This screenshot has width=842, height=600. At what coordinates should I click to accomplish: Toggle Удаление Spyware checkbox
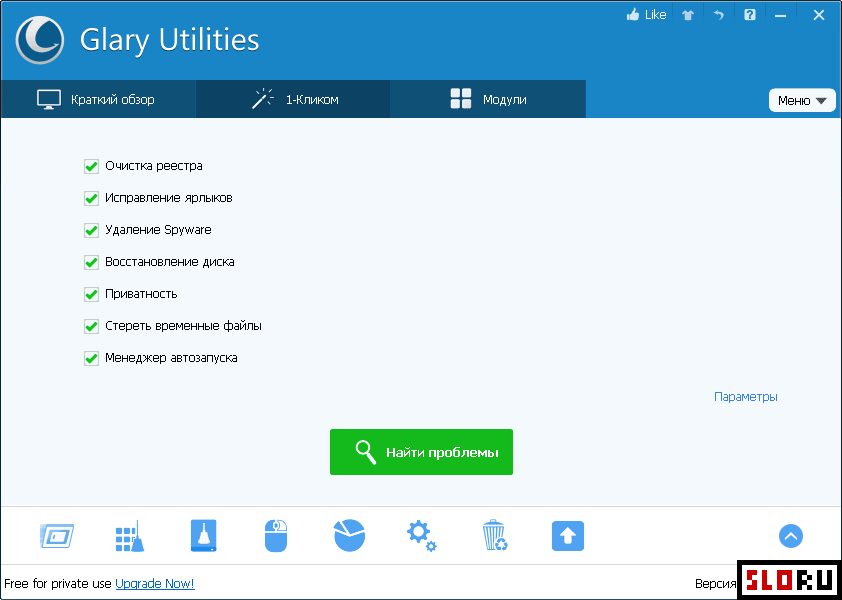[91, 230]
